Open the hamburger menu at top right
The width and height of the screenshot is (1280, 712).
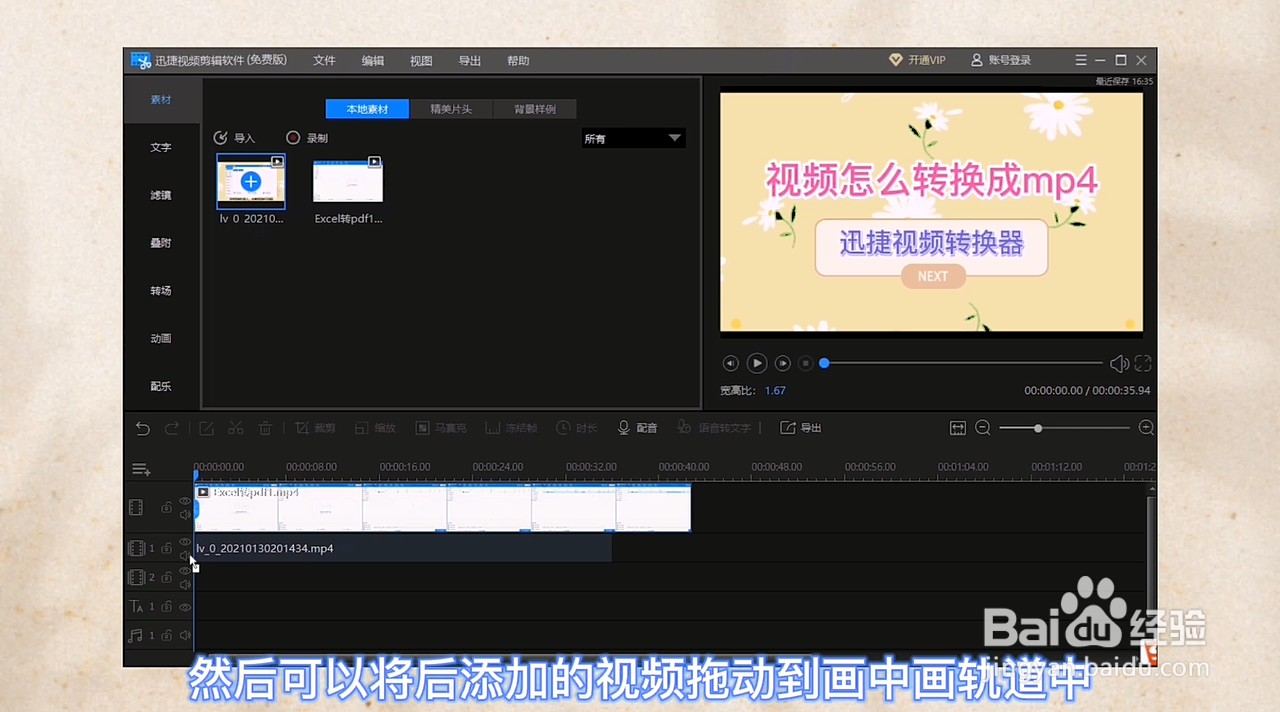1081,60
